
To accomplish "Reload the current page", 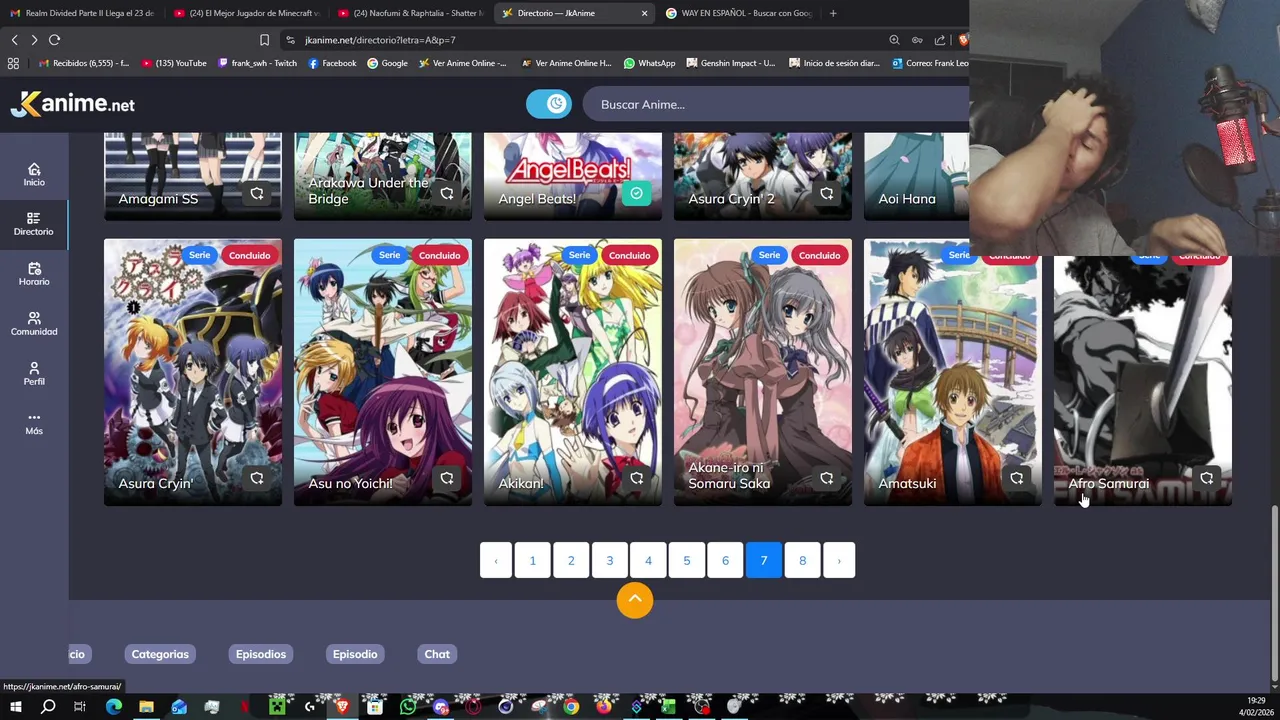I will (x=54, y=40).
